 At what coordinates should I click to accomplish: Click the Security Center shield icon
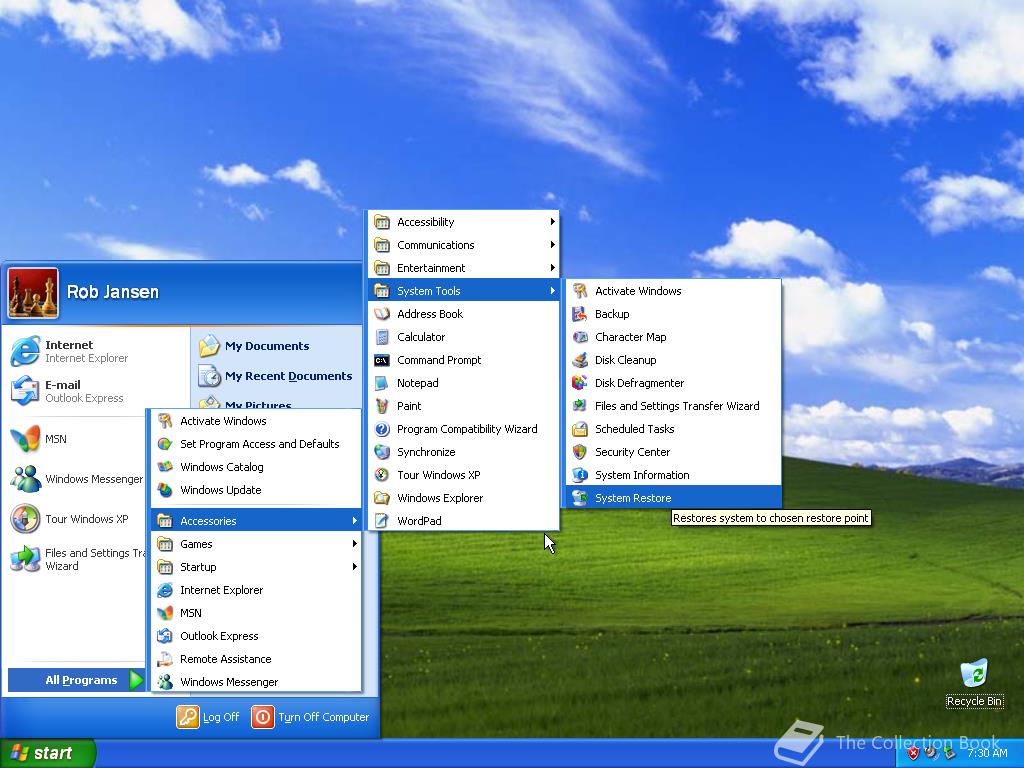[x=579, y=452]
